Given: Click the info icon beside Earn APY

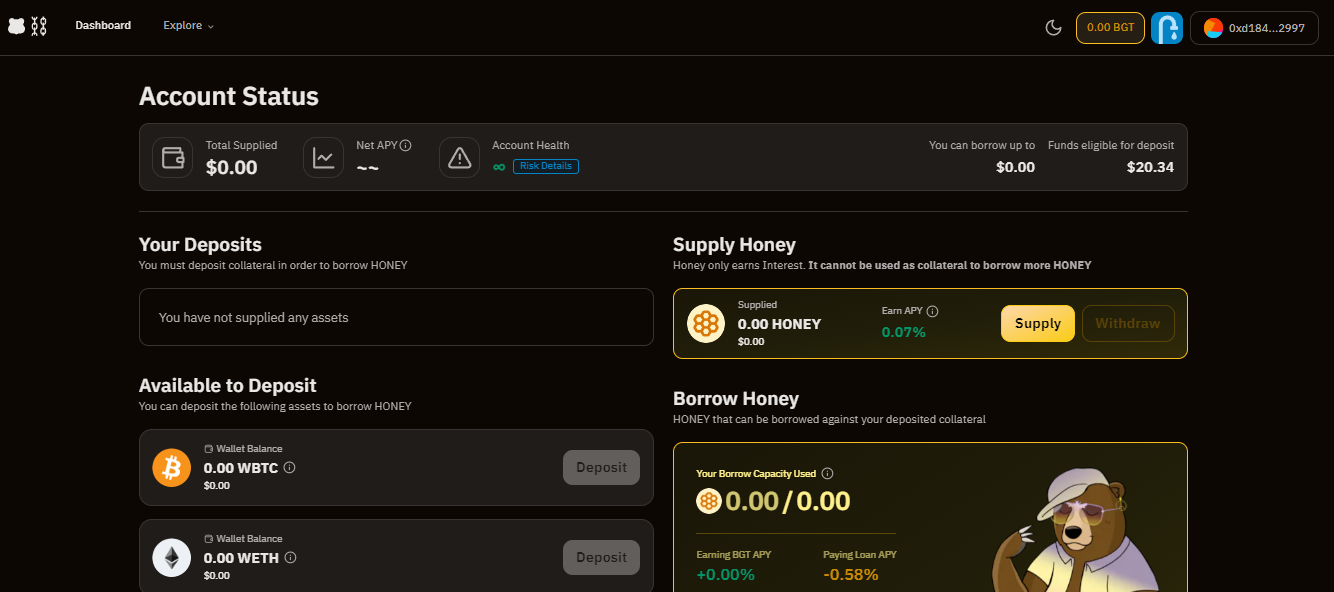Looking at the screenshot, I should coord(932,311).
